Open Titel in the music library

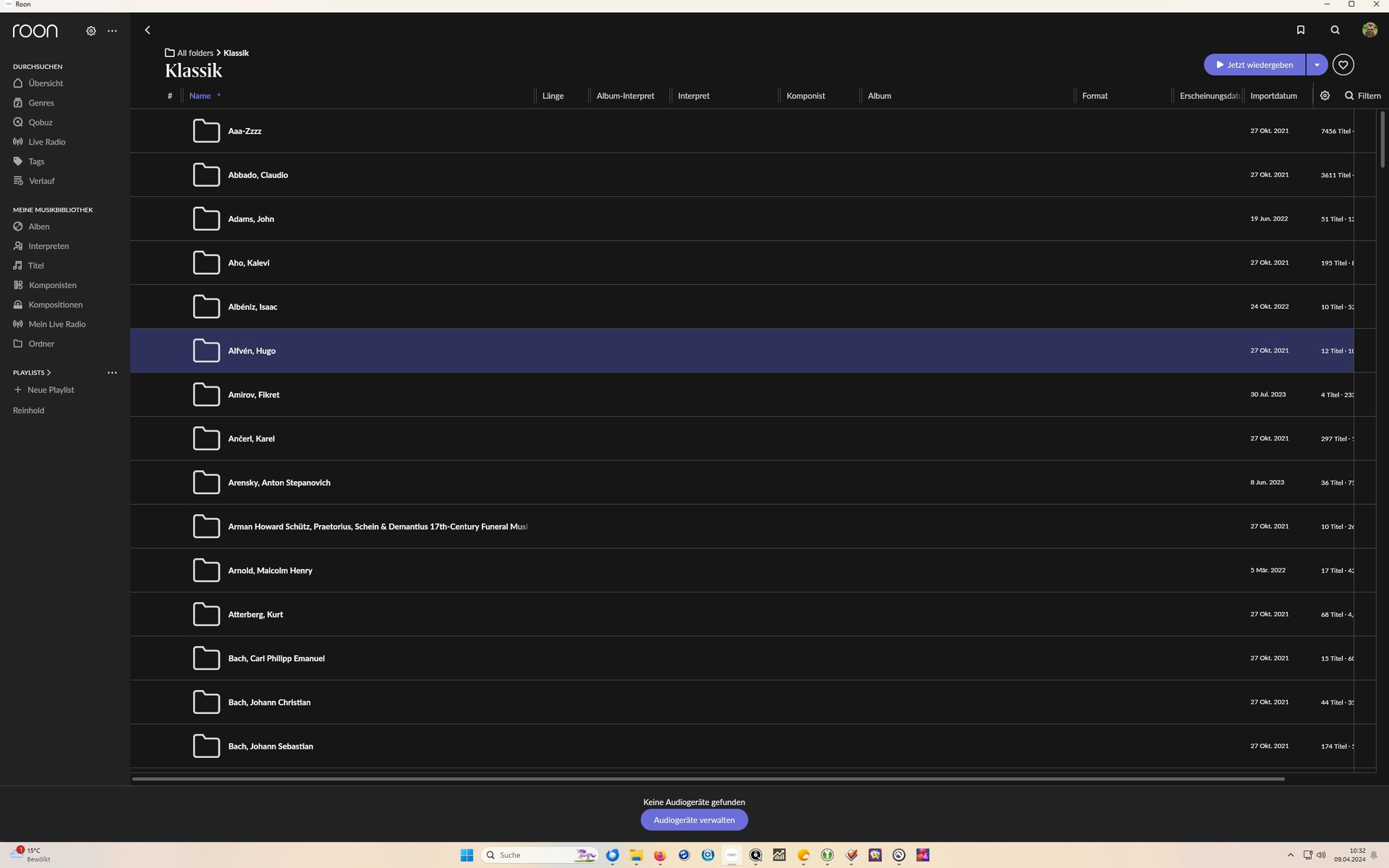click(29, 265)
